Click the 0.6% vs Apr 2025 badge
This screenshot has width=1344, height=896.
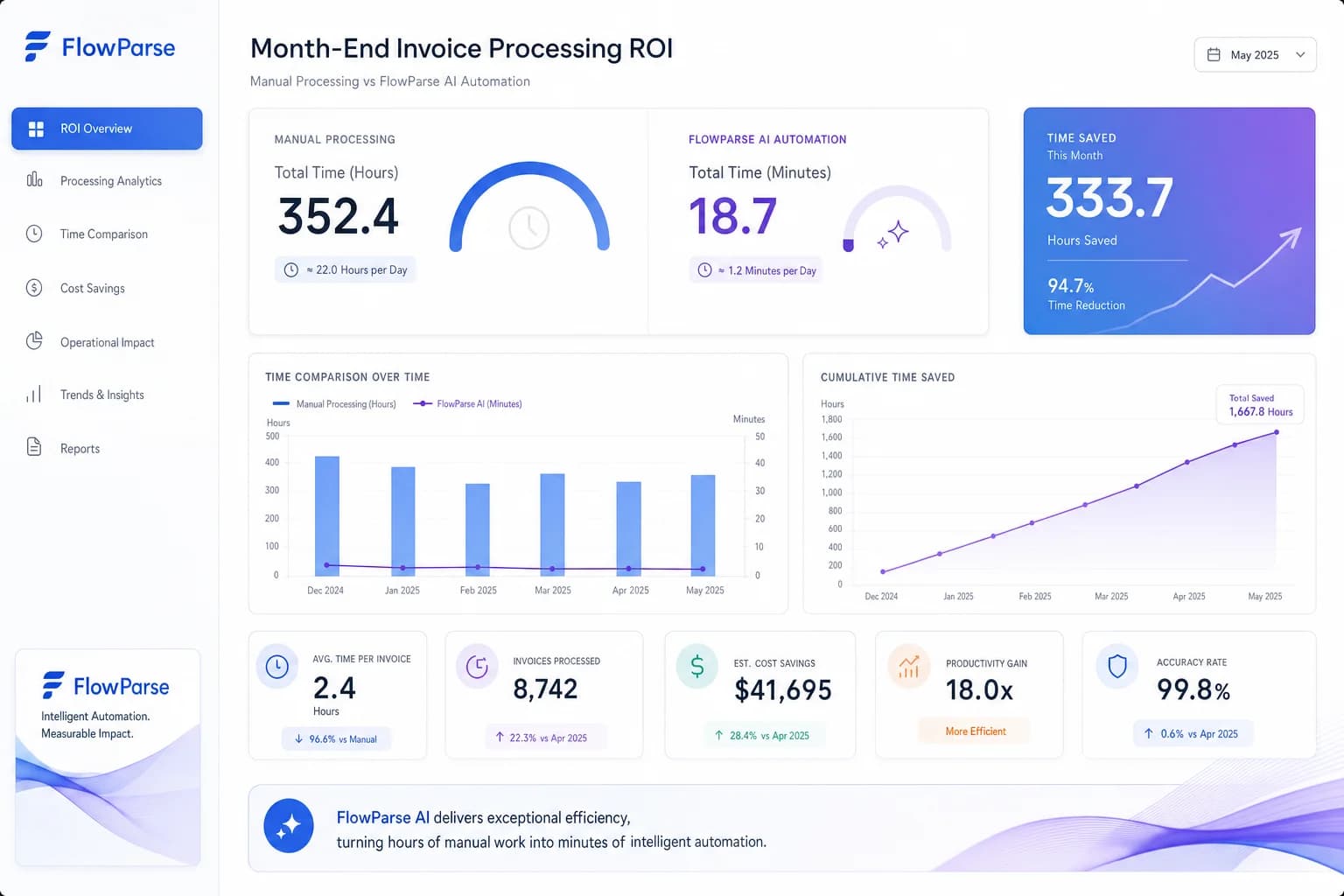pyautogui.click(x=1193, y=733)
